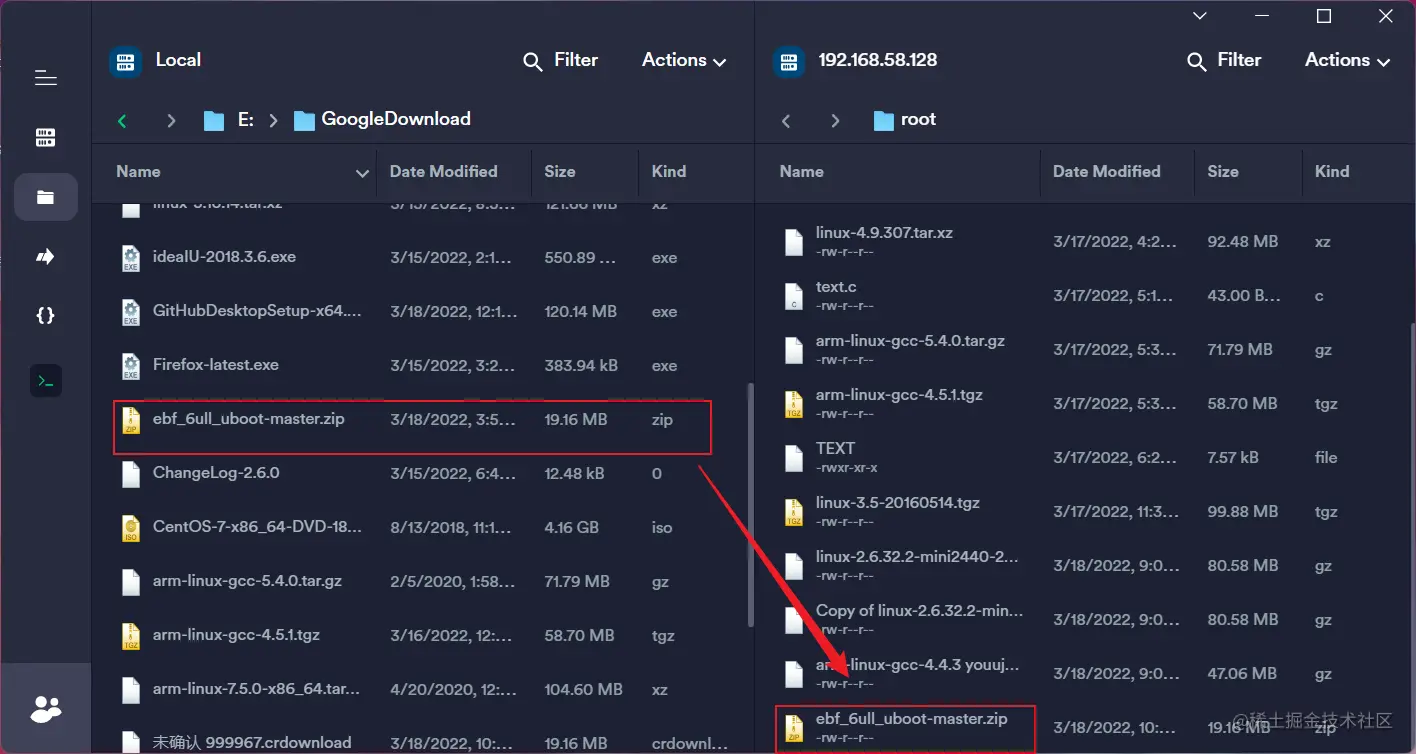1416x754 pixels.
Task: Click the Local host icon
Action: click(125, 61)
